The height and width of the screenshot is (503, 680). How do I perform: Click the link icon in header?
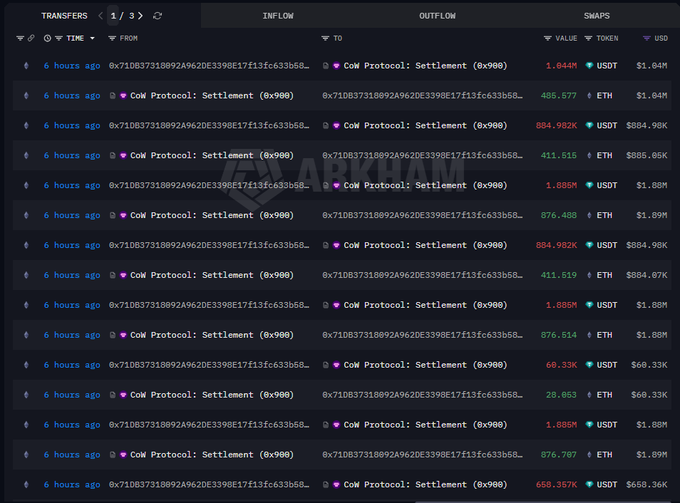coord(31,38)
